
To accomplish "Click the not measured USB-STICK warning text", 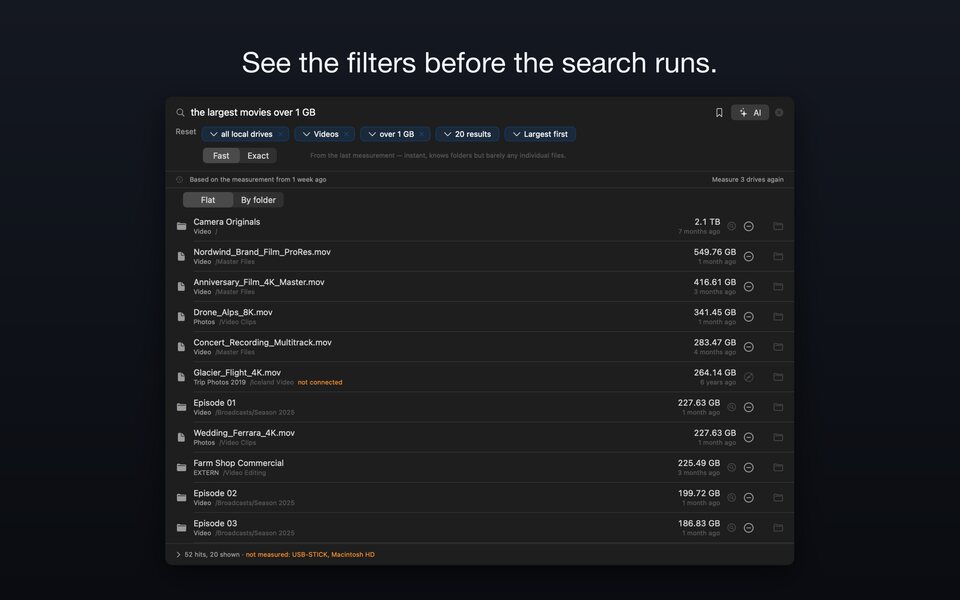I will point(310,555).
